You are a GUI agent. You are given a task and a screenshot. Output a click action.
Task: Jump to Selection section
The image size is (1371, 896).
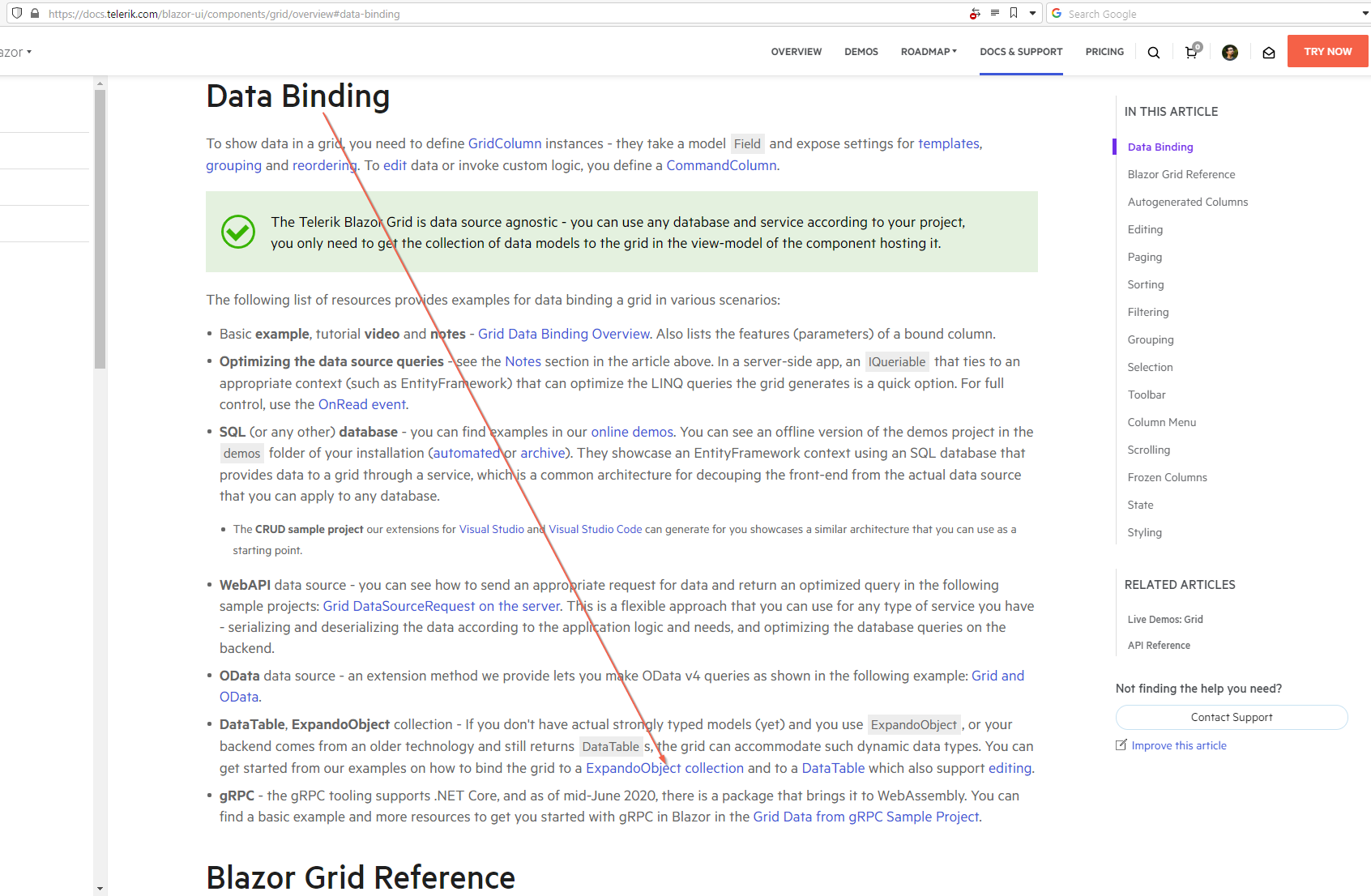[1150, 367]
